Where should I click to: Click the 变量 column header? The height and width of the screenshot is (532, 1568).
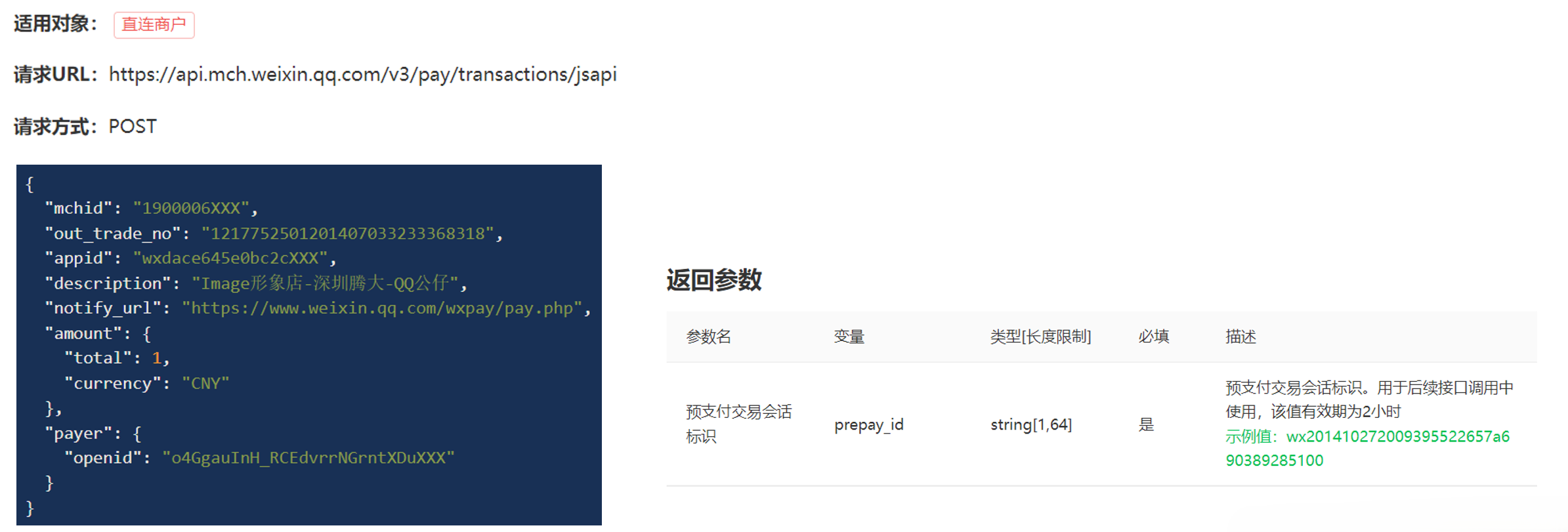[849, 337]
